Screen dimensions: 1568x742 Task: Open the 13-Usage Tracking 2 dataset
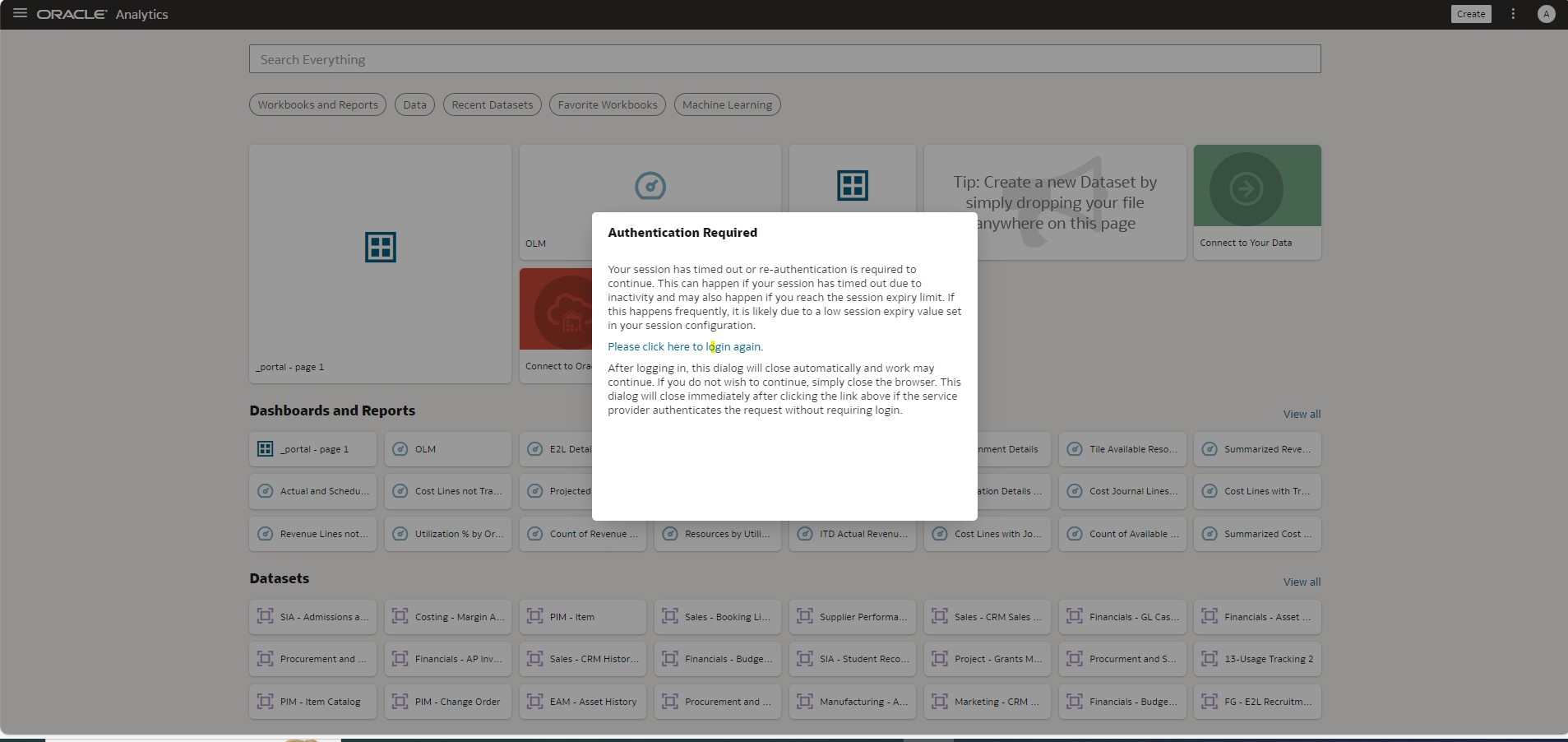tap(1257, 659)
